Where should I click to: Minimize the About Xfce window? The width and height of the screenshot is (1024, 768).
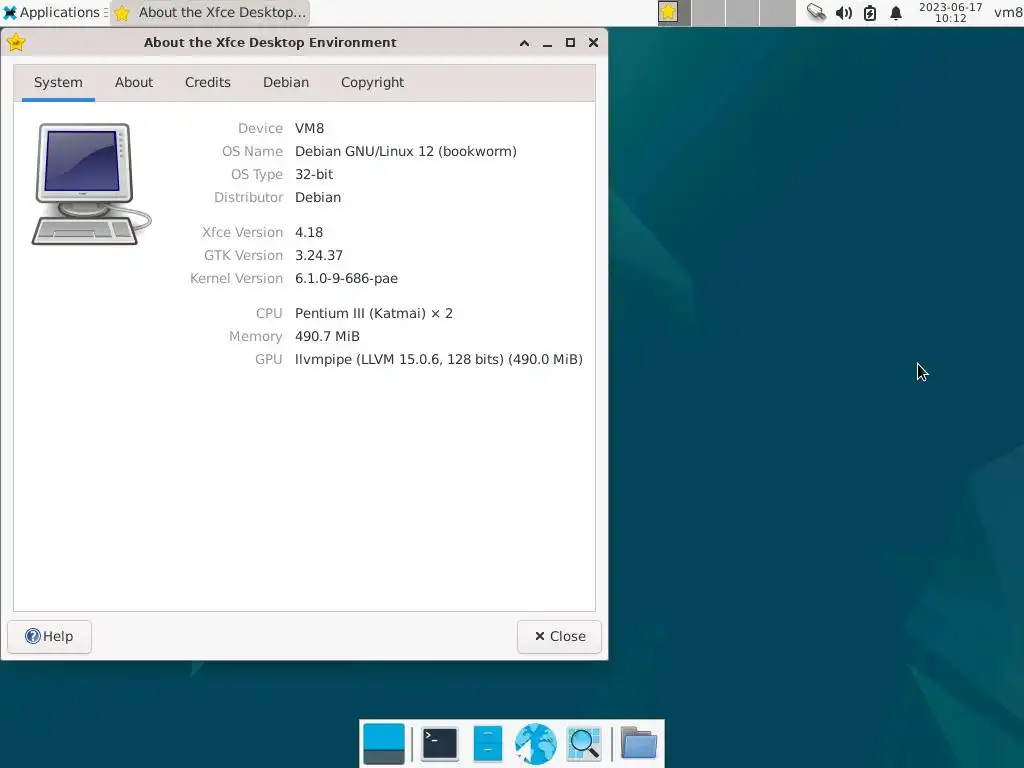pos(547,43)
